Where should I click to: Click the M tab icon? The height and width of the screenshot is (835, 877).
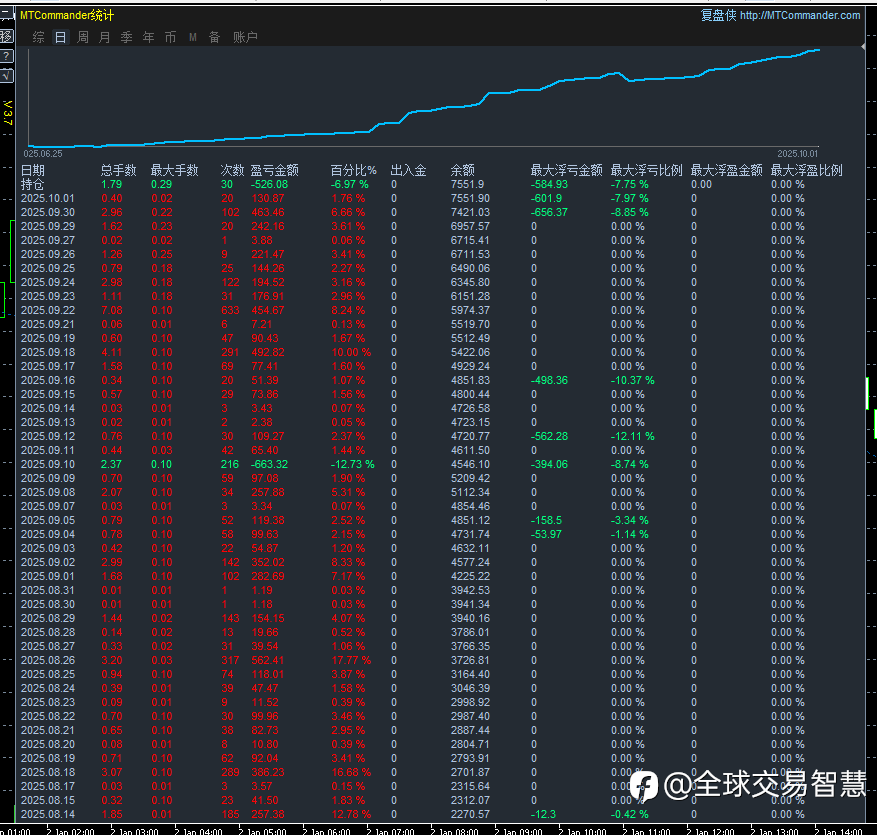pyautogui.click(x=192, y=37)
